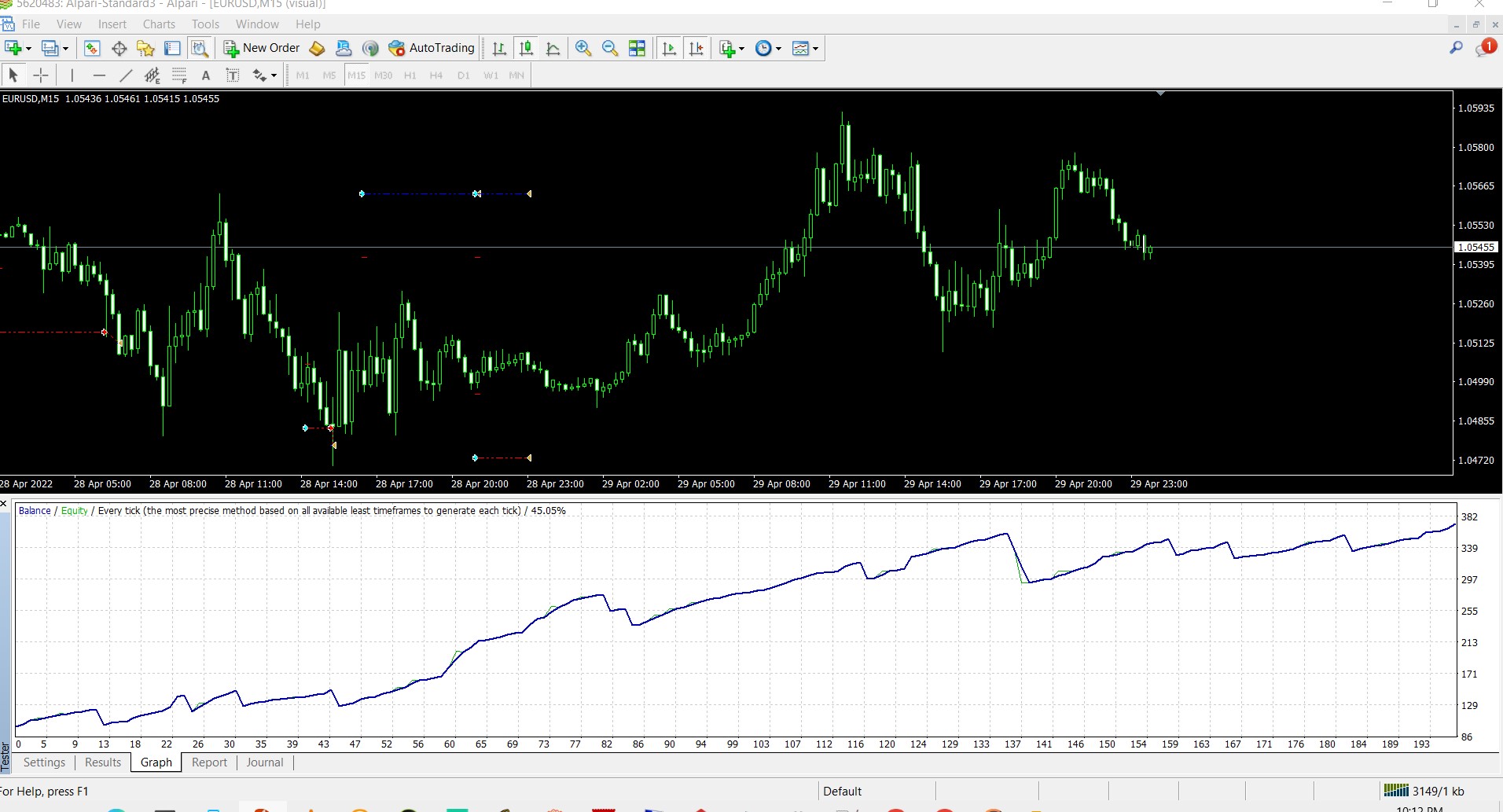
Task: Click the Templates icon
Action: pos(800,49)
